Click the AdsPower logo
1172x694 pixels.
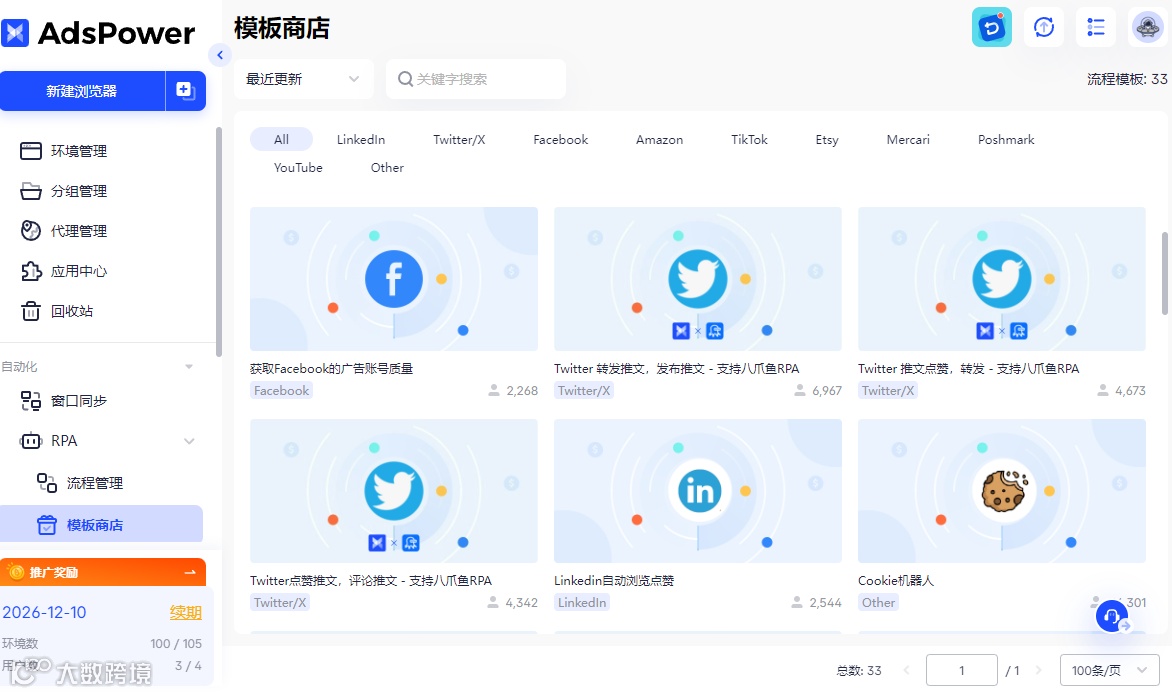click(x=98, y=33)
